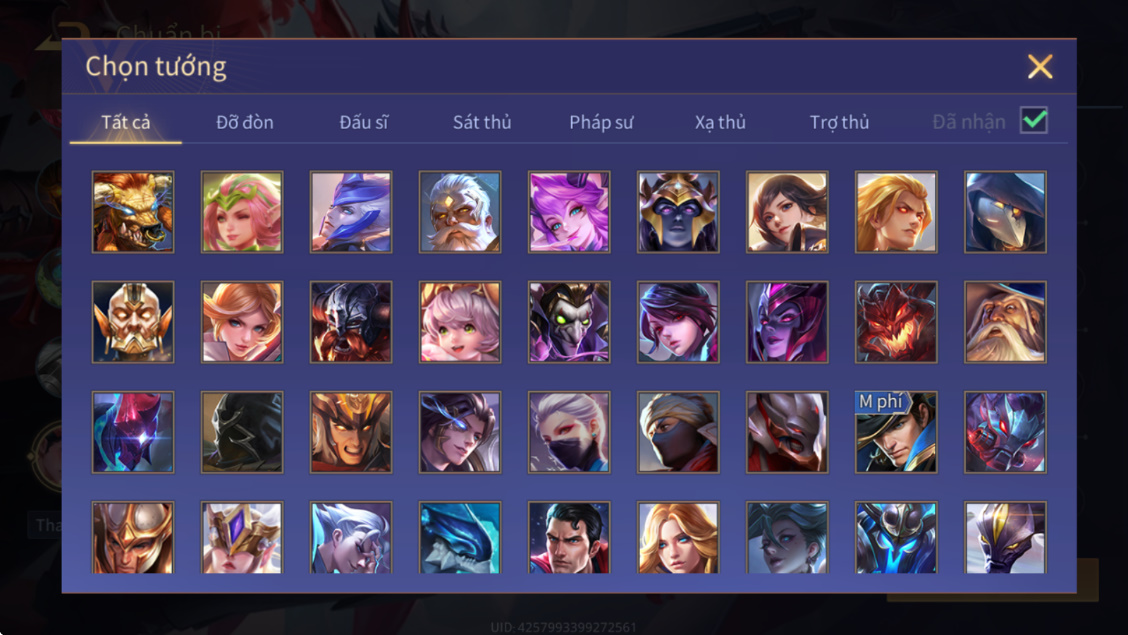Pick the plague-doctor hooded hero portrait
1128x635 pixels.
[x=1005, y=212]
